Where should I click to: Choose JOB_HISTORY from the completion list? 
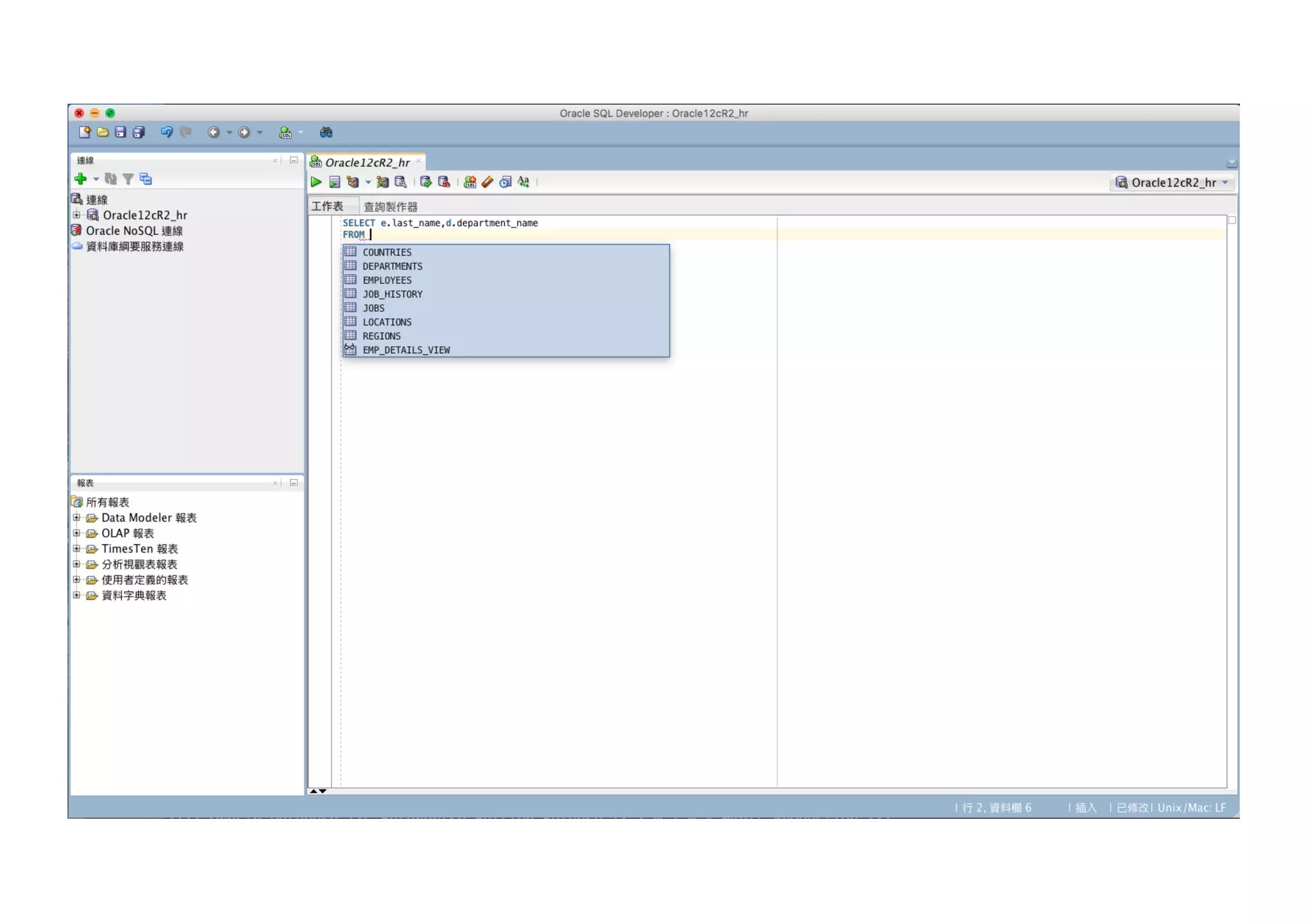tap(506, 294)
